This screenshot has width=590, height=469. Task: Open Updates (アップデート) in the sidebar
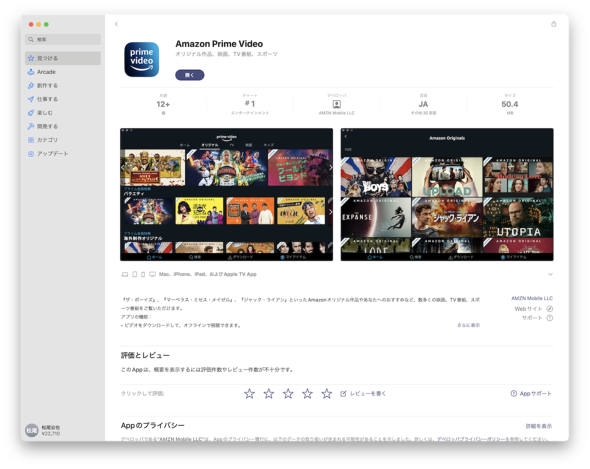tap(63, 154)
